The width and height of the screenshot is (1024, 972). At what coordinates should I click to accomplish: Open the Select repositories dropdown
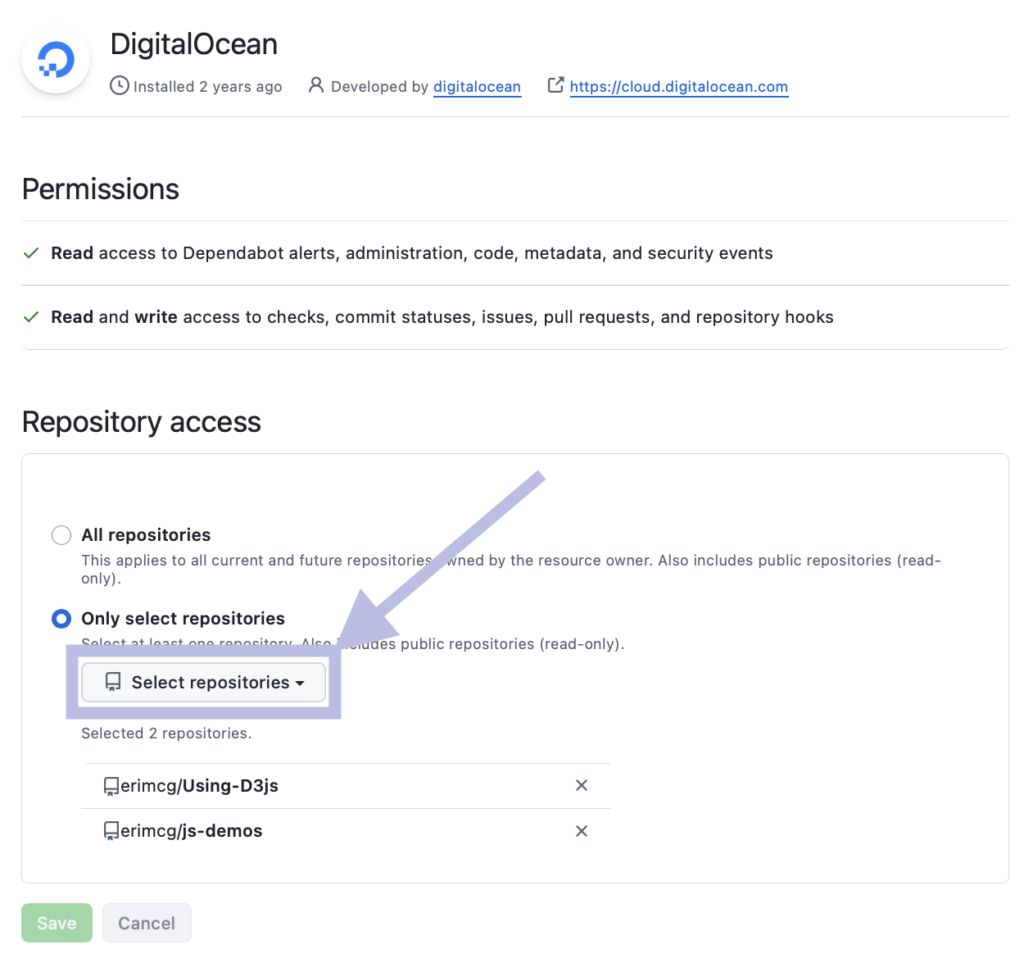(x=203, y=683)
